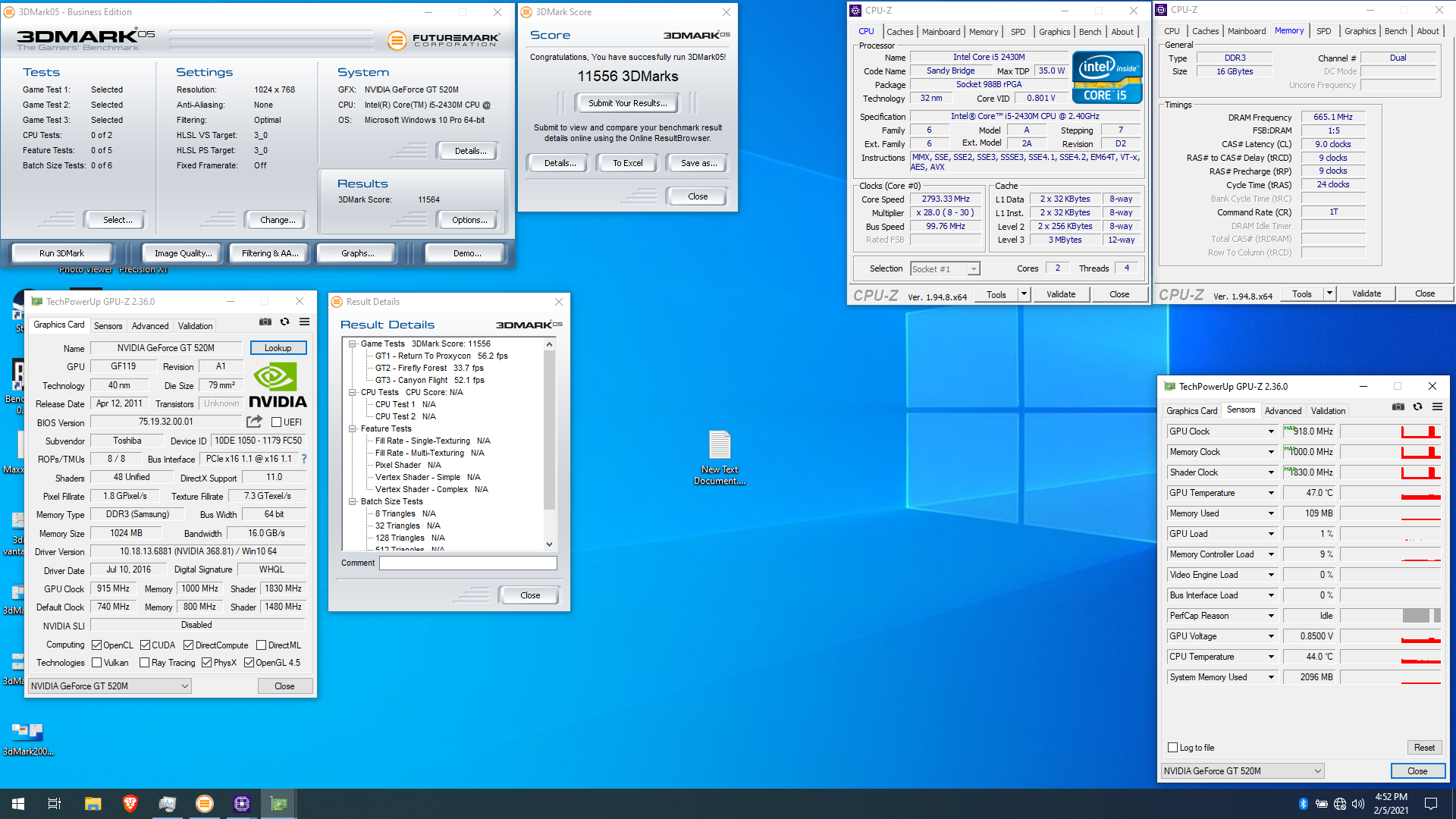
Task: Open New Text Document desktop icon
Action: tap(720, 457)
